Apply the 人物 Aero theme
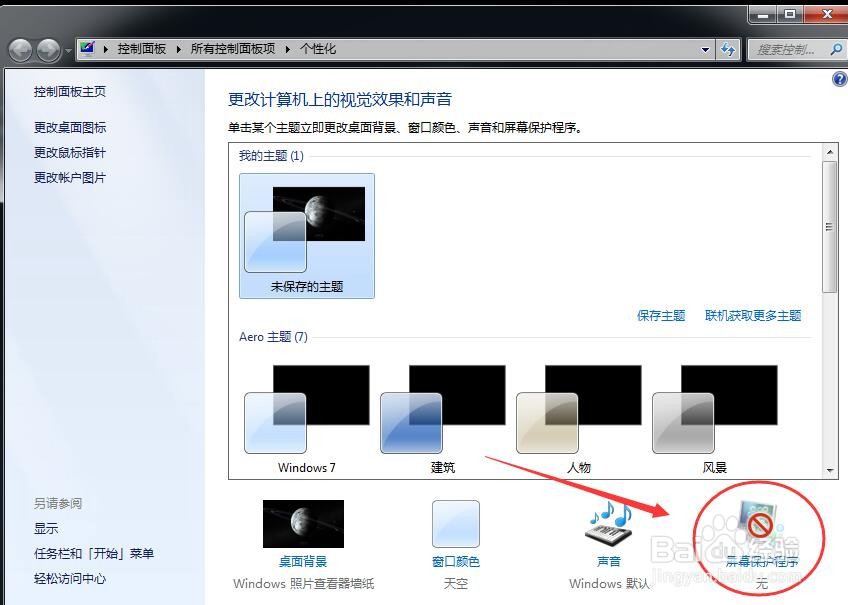This screenshot has height=605, width=848. point(579,418)
